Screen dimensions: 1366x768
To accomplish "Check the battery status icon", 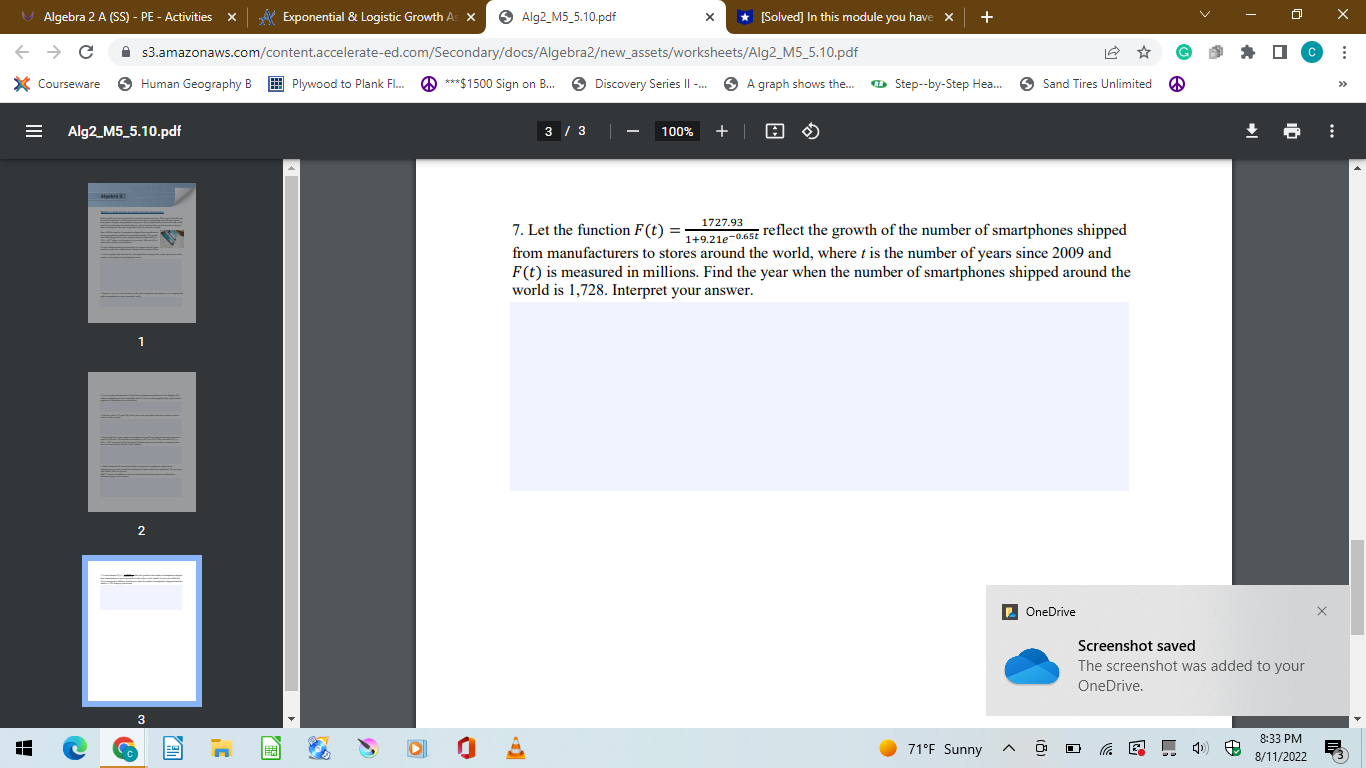I will tap(1073, 749).
